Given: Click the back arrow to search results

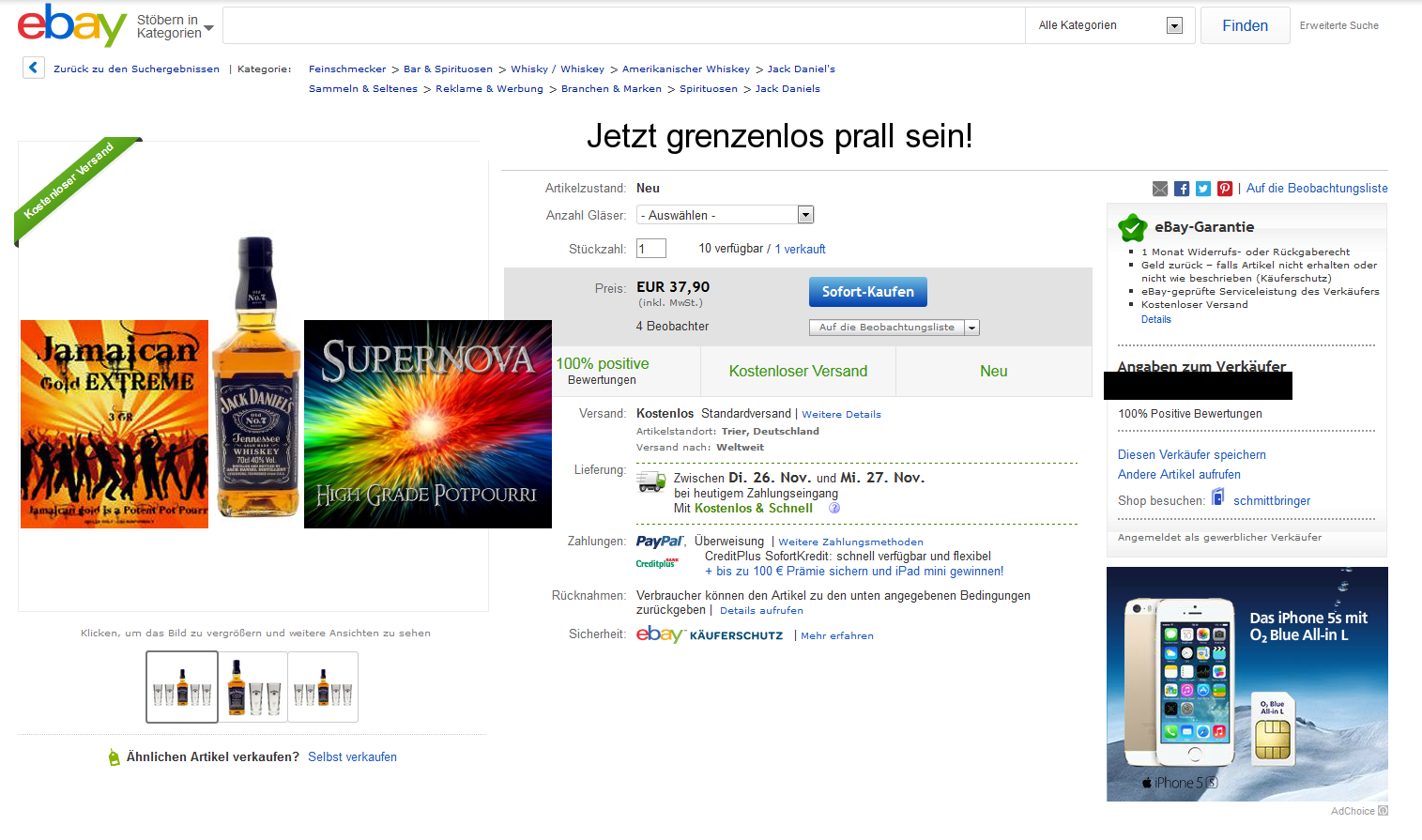Looking at the screenshot, I should click(34, 68).
